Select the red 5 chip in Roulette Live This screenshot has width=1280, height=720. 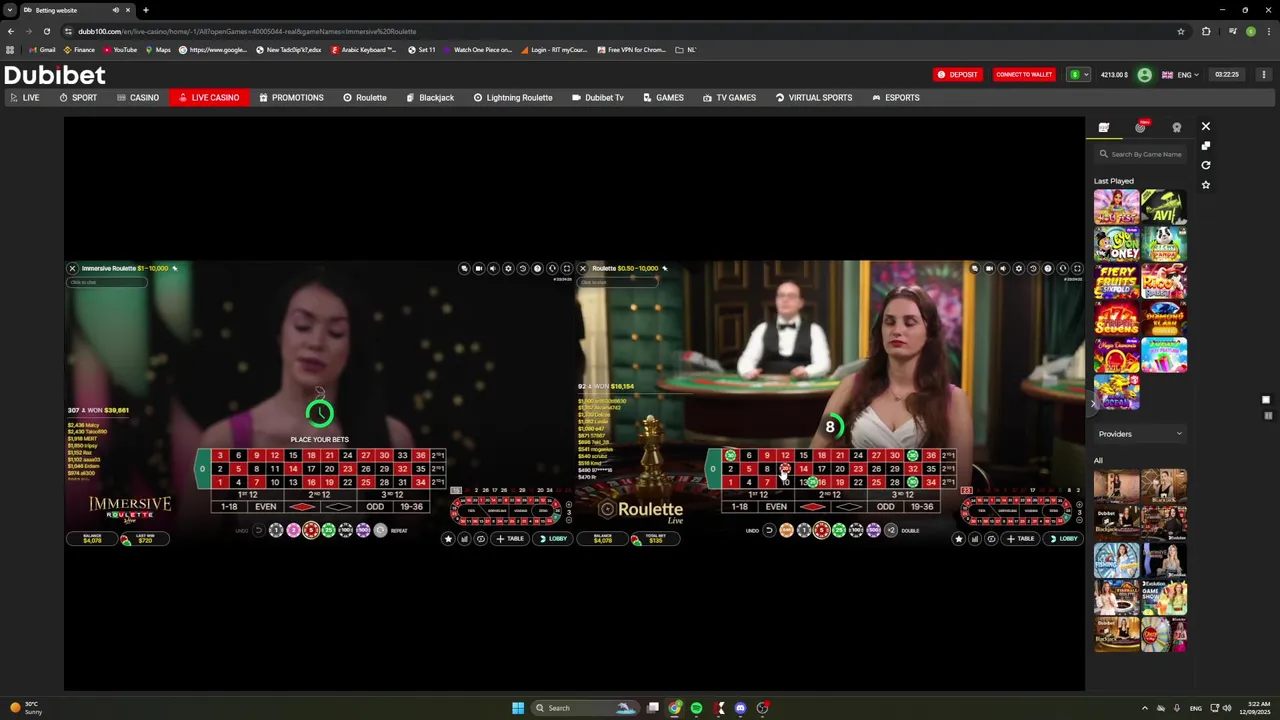[821, 531]
